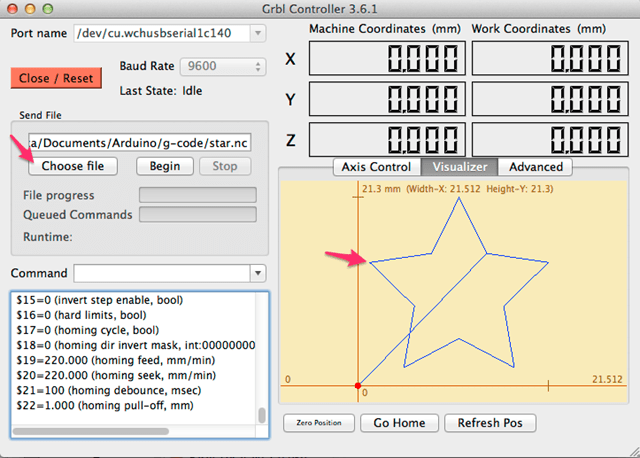Click the log's vertical scrollbar handle
Viewport: 640px width, 458px height.
pyautogui.click(x=262, y=416)
